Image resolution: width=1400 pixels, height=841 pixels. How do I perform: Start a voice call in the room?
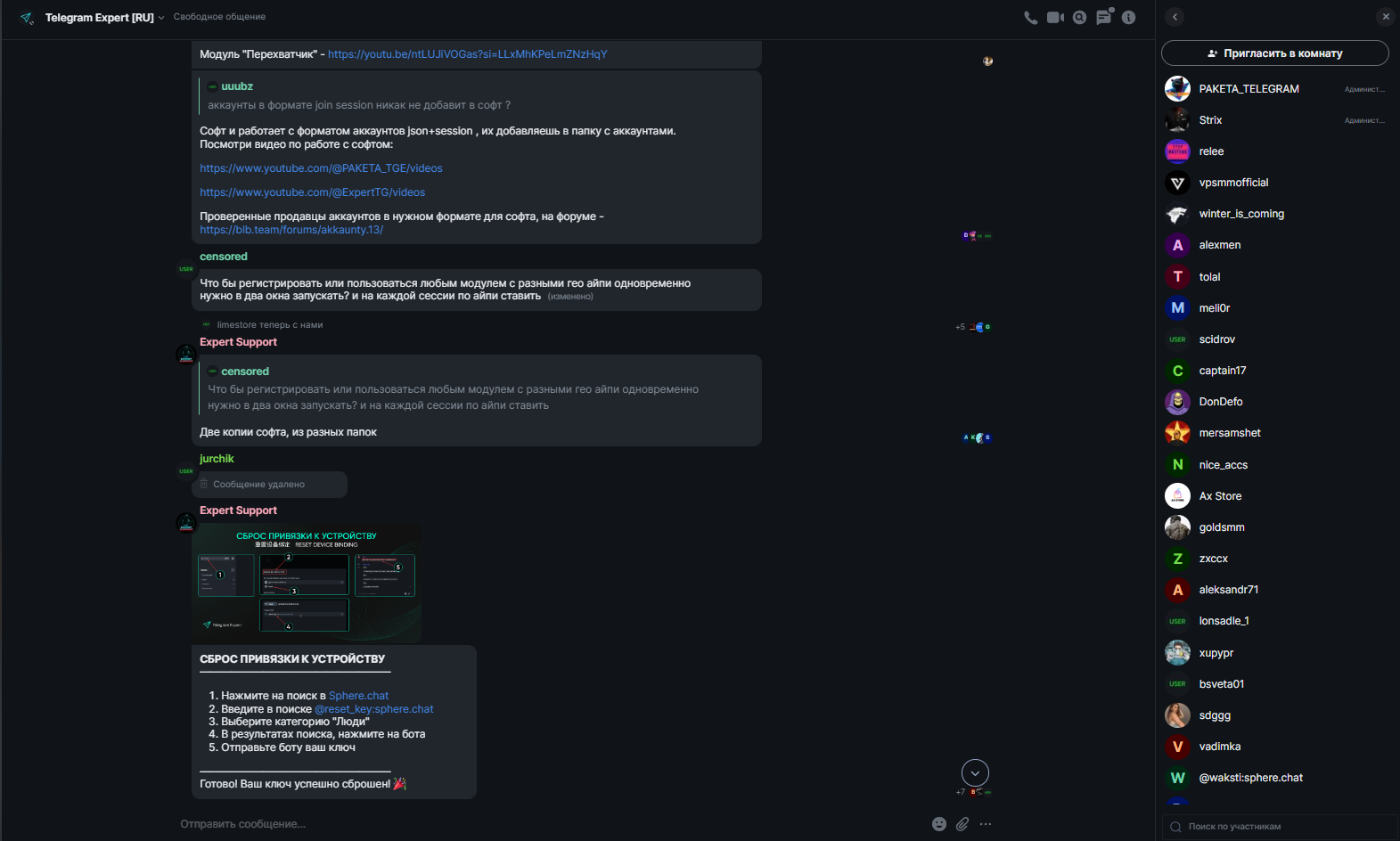point(1031,18)
